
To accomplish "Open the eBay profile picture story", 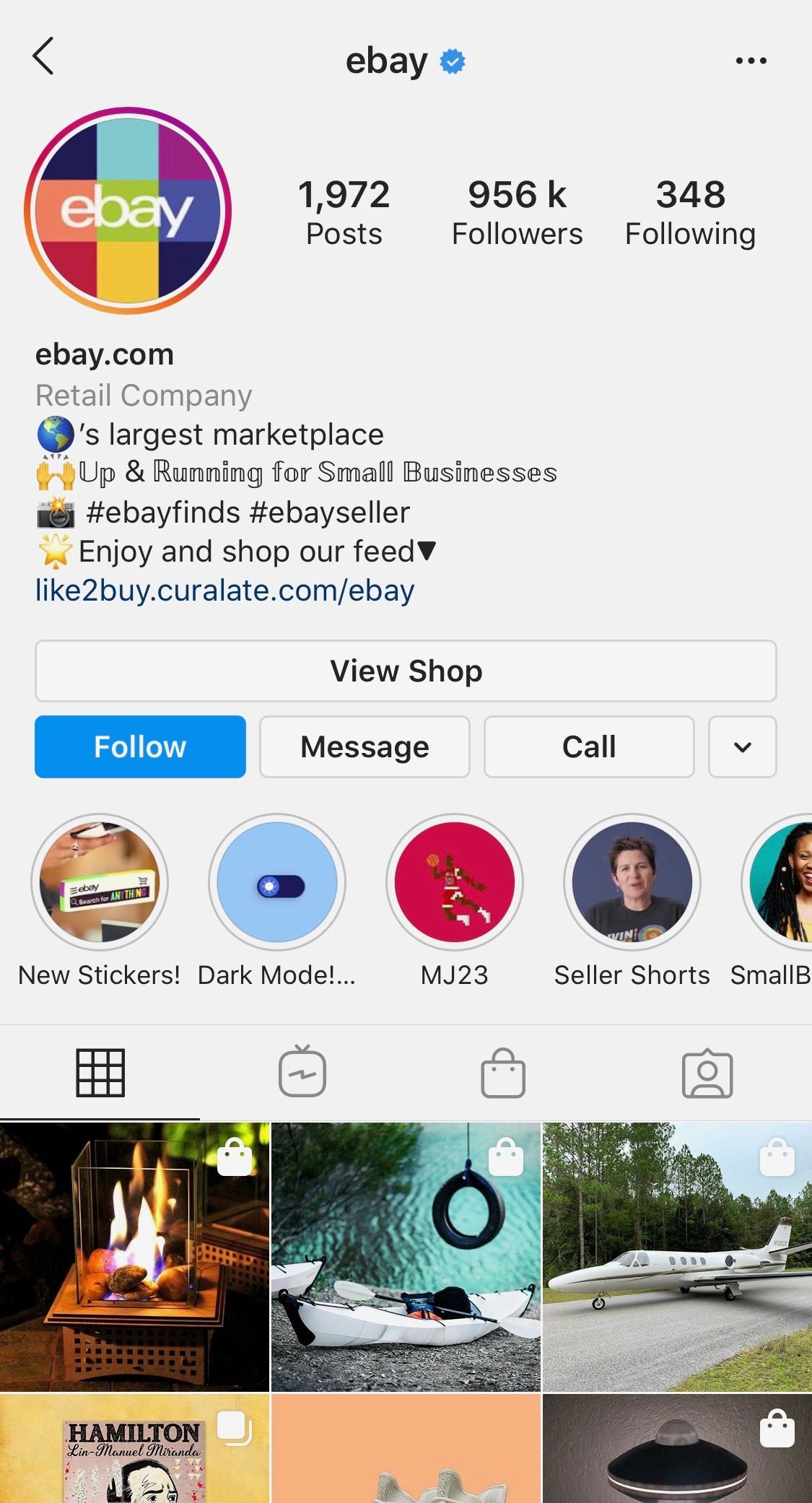I will 128,211.
